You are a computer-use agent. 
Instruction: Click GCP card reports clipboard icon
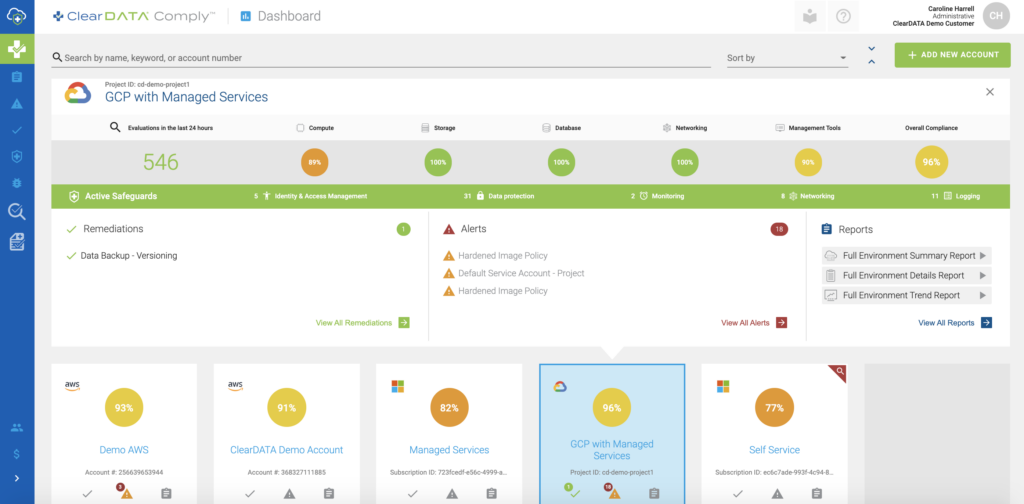(654, 494)
